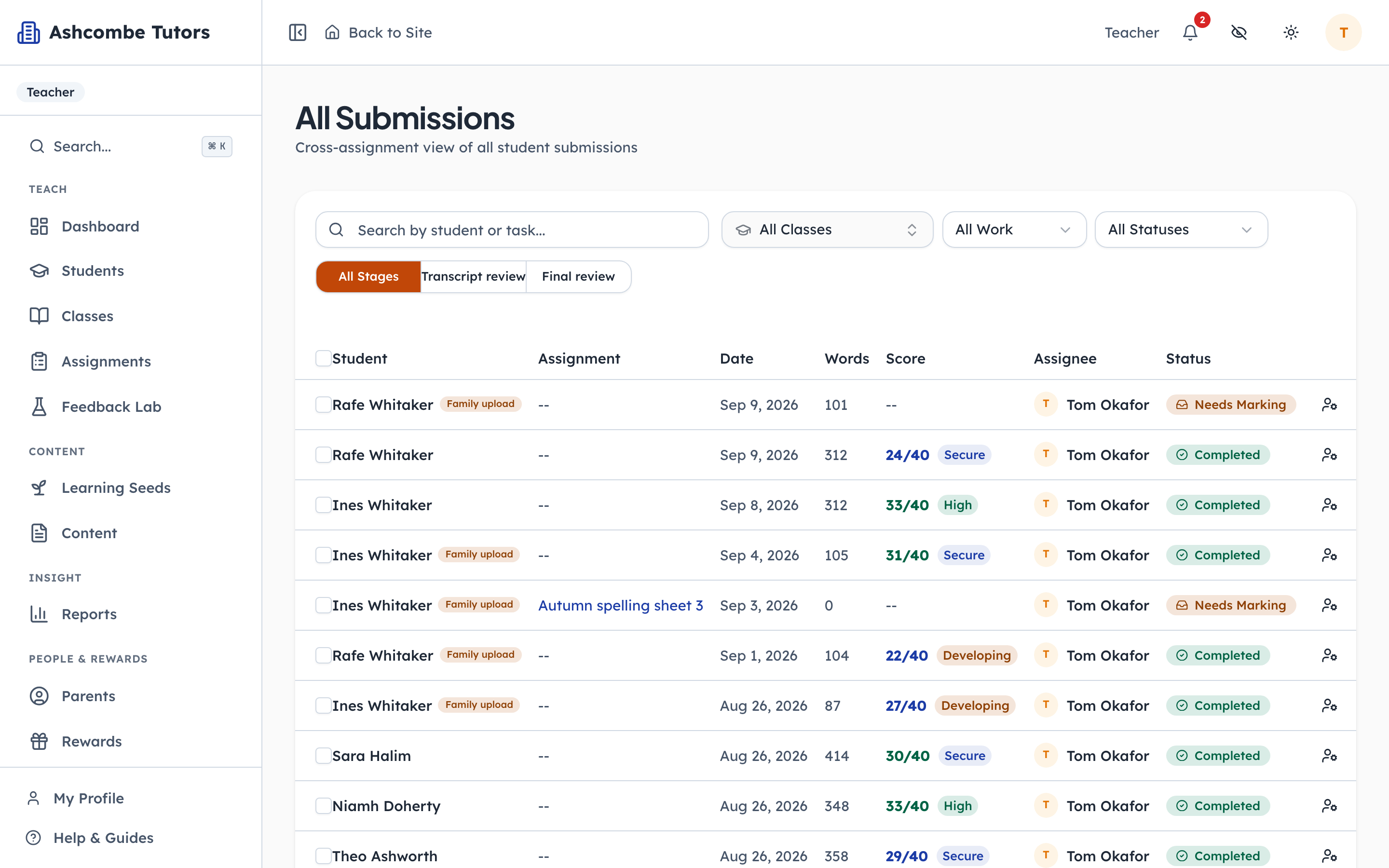Image resolution: width=1389 pixels, height=868 pixels.
Task: Select the Ines Whitaker Sep 8 row checkbox
Action: pos(323,505)
